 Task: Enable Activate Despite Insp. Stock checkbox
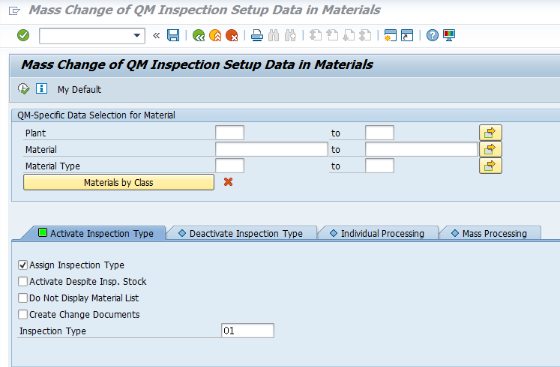point(23,281)
